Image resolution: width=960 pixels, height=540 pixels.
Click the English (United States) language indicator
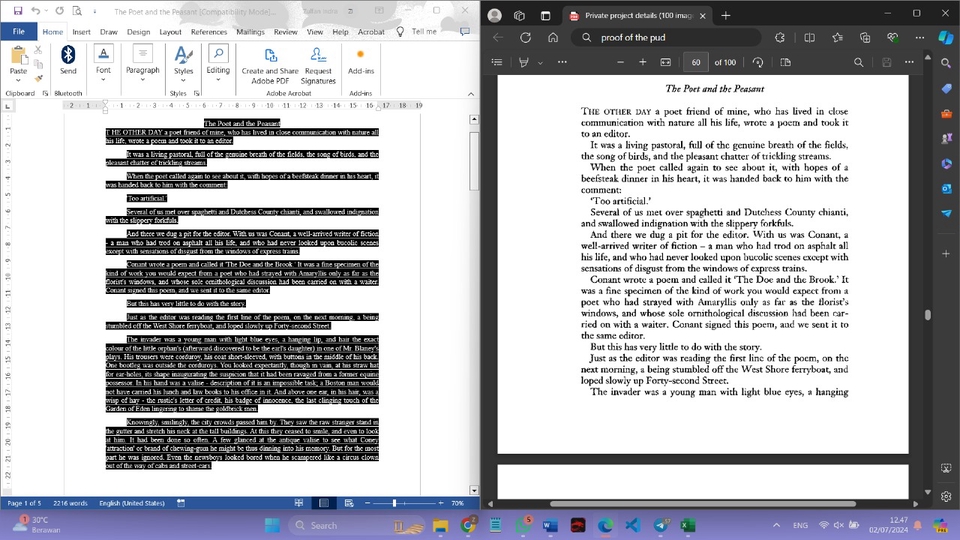tap(132, 503)
